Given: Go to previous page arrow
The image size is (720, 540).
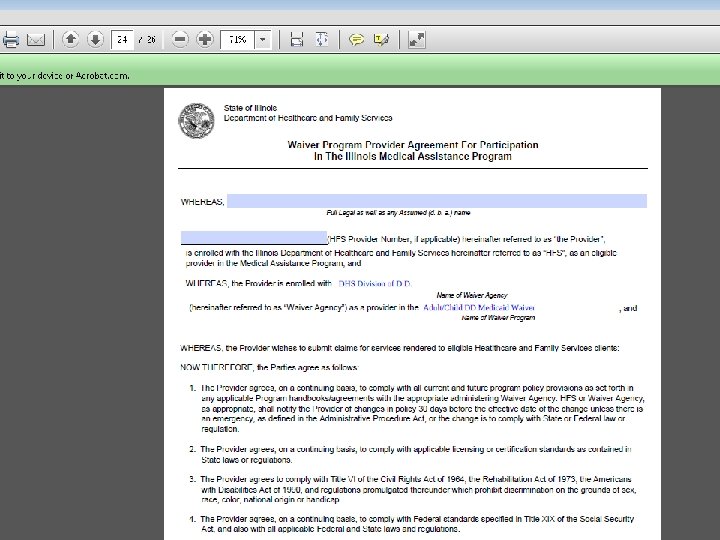Looking at the screenshot, I should click(x=70, y=39).
